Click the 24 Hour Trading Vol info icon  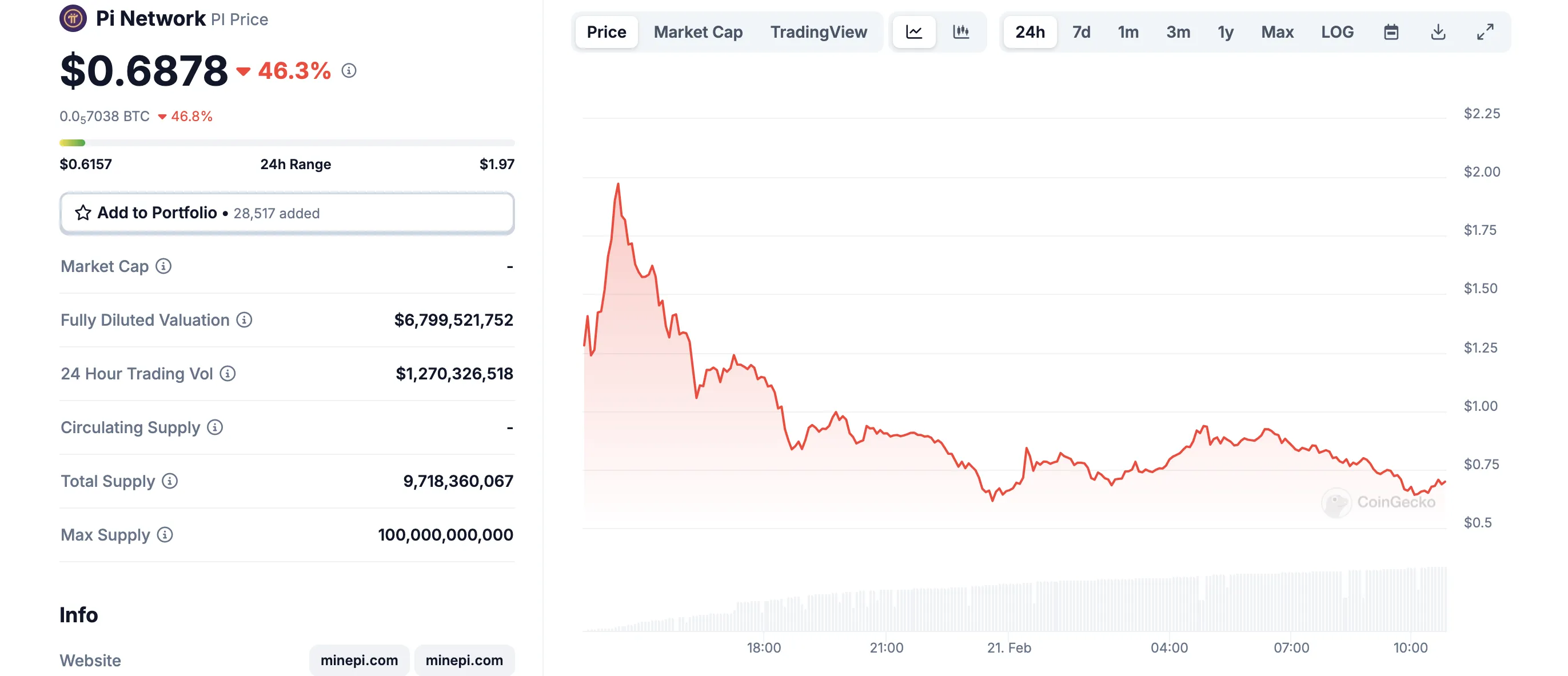[228, 373]
